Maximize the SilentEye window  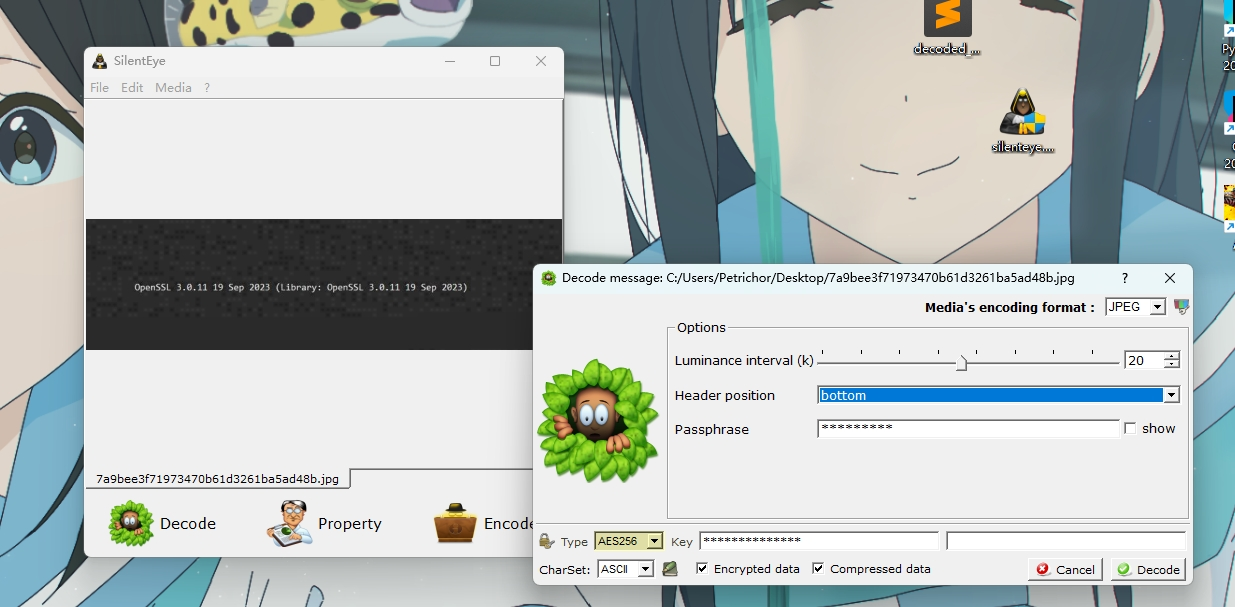(x=495, y=61)
